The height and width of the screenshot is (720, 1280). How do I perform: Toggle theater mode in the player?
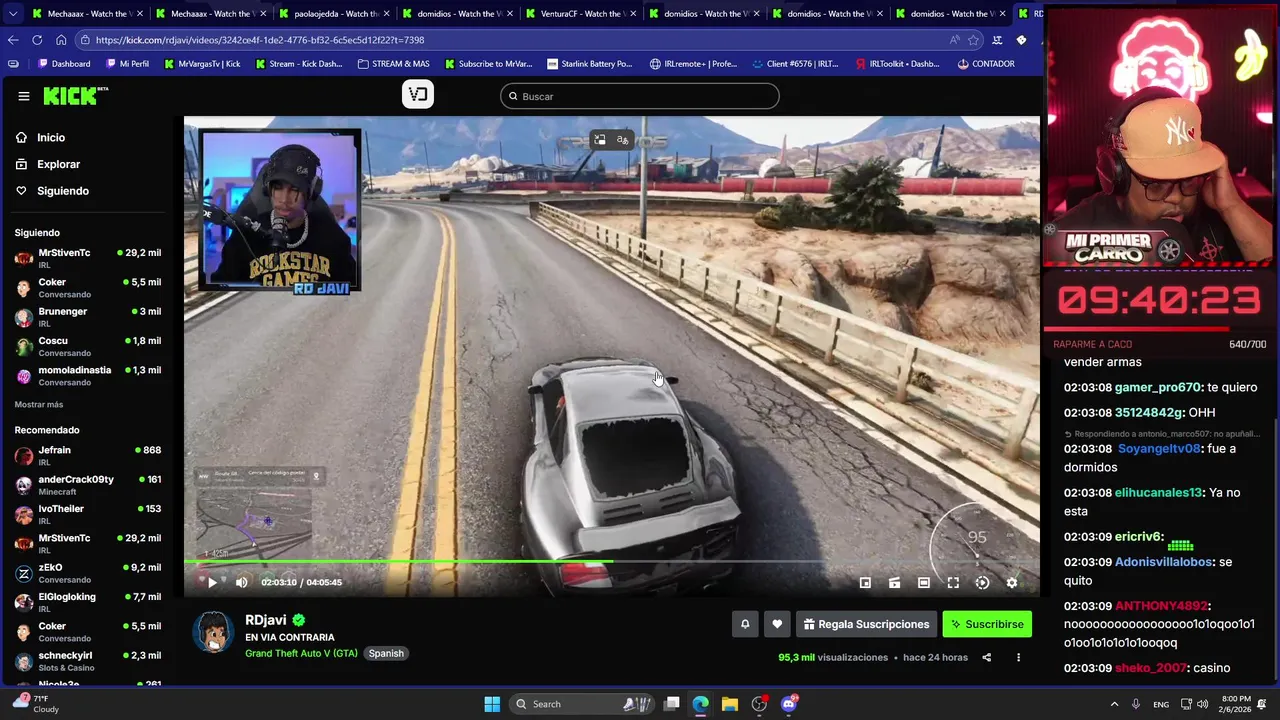tap(924, 583)
